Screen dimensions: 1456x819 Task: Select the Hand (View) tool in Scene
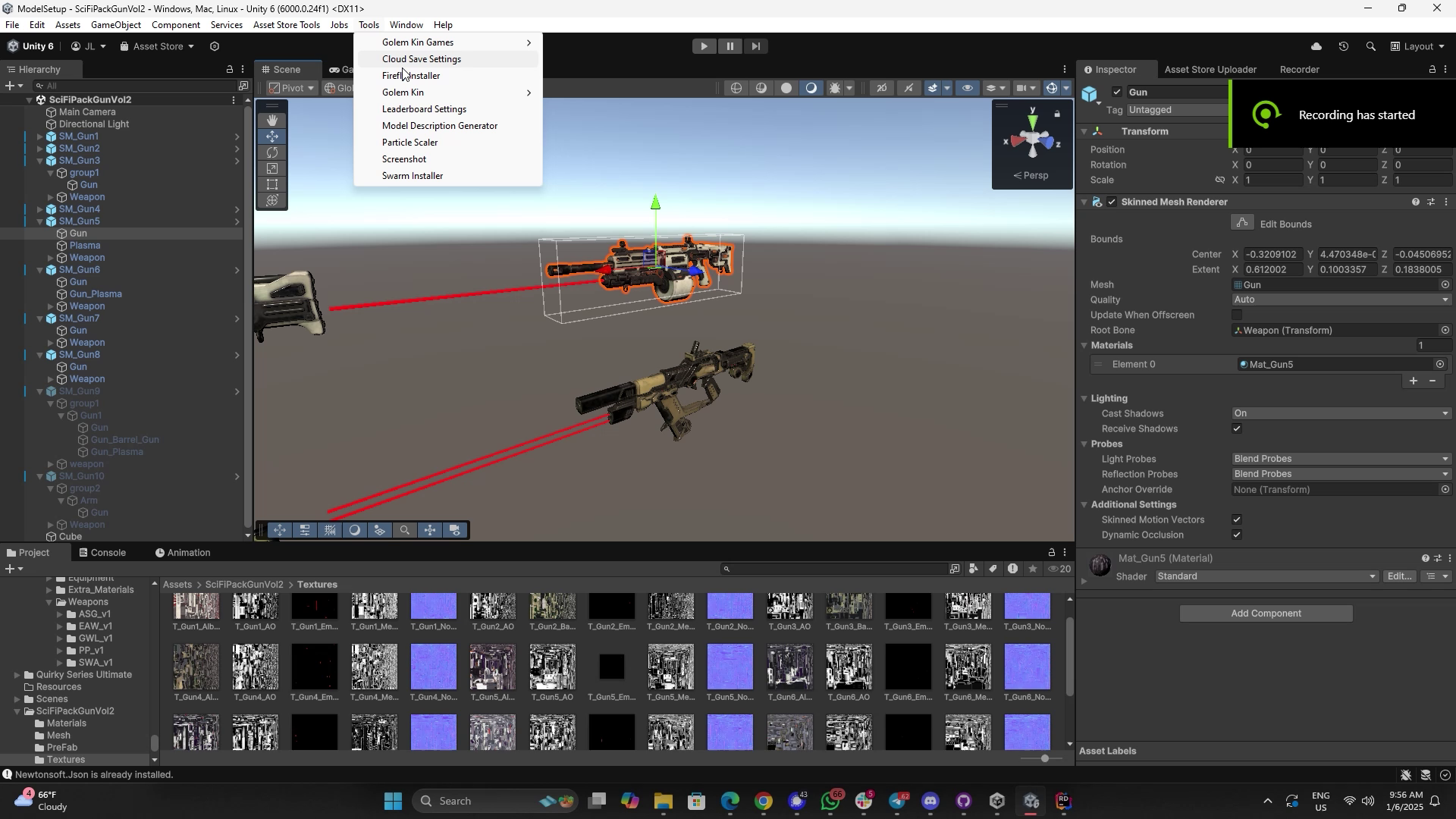coord(272,121)
